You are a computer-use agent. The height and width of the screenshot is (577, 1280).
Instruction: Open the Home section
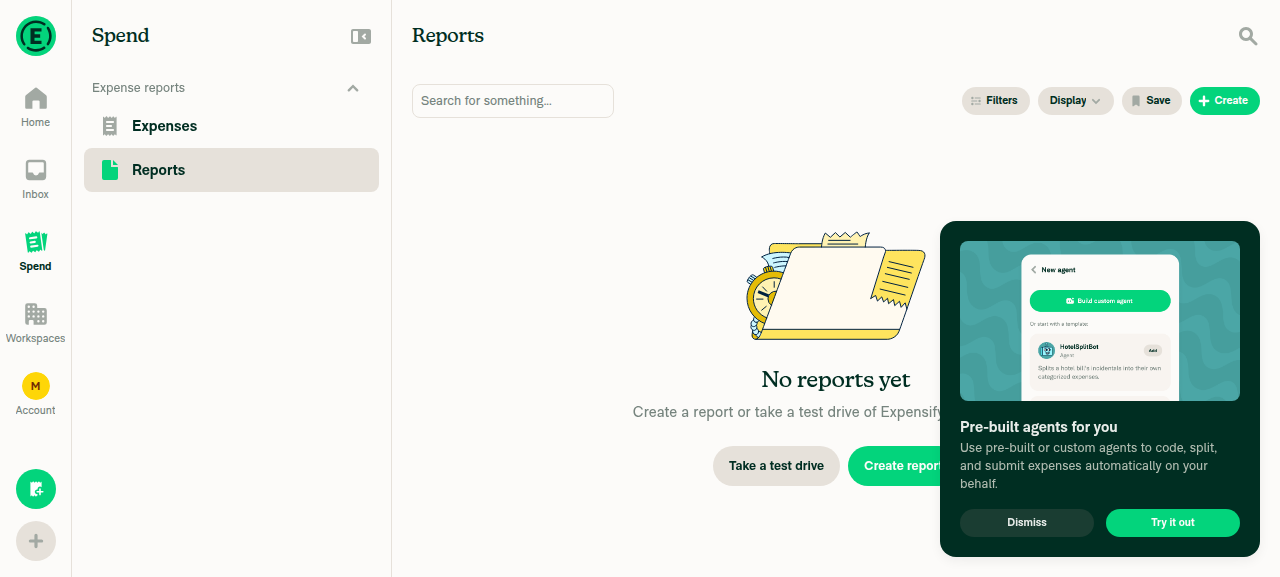click(35, 108)
